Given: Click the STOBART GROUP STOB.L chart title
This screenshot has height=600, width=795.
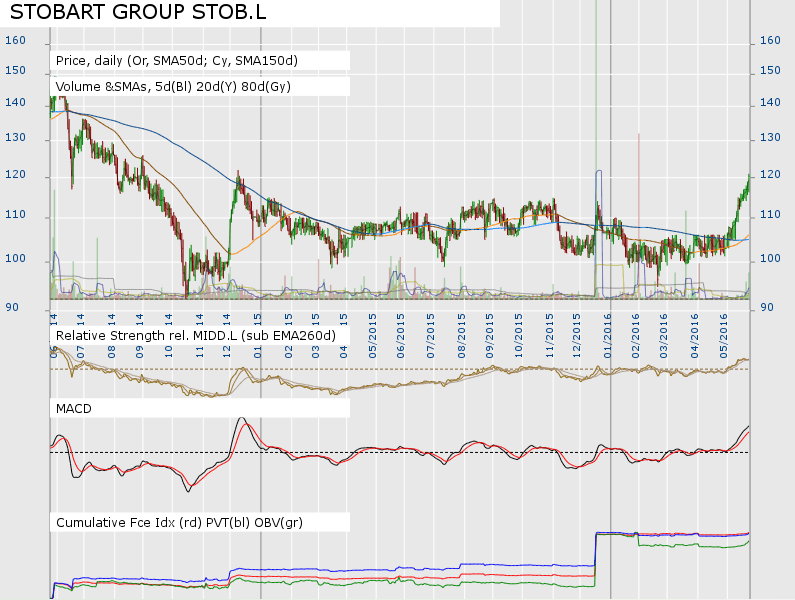Looking at the screenshot, I should coord(138,12).
